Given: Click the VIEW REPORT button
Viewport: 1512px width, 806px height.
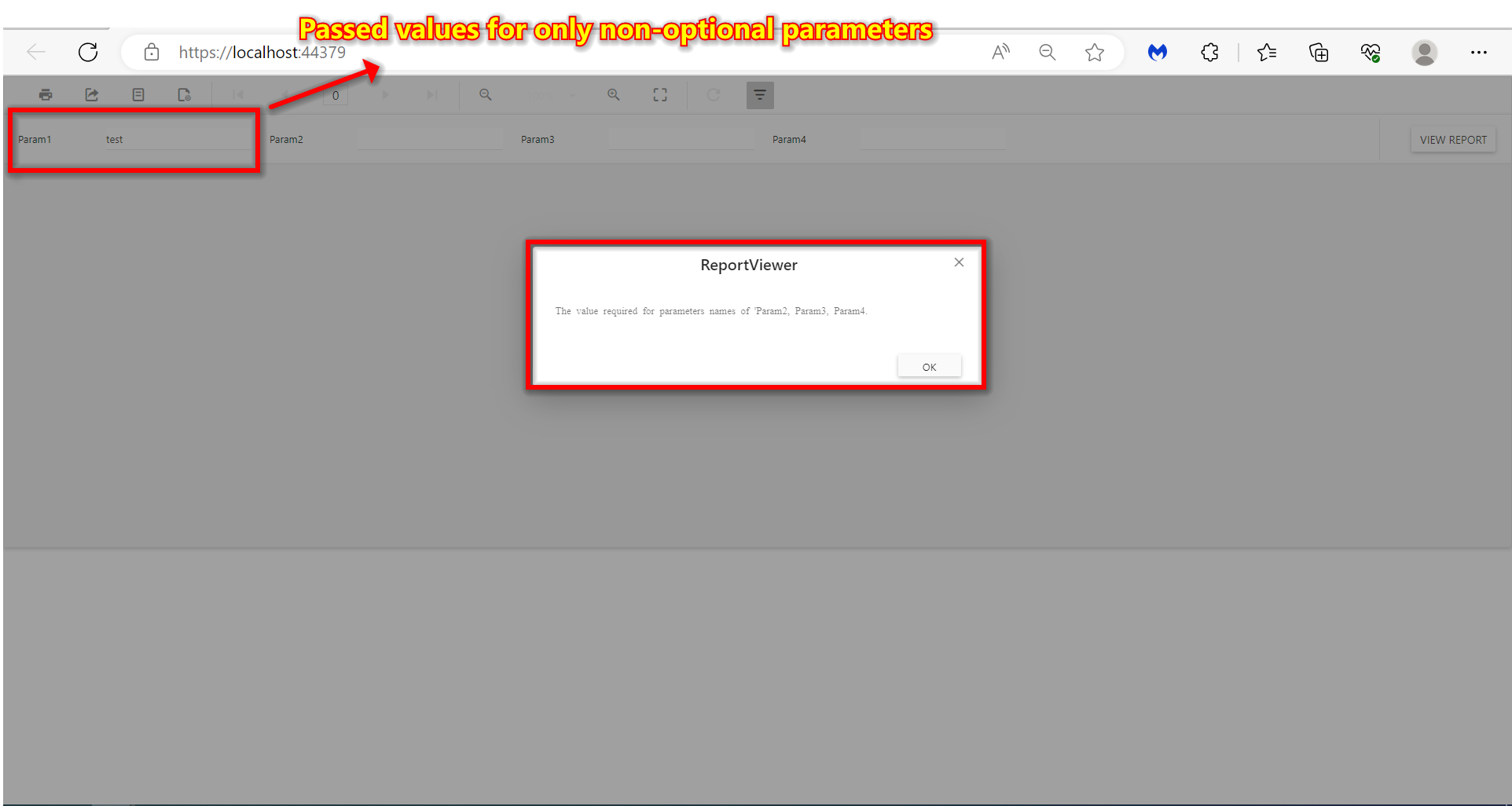Looking at the screenshot, I should coord(1453,140).
